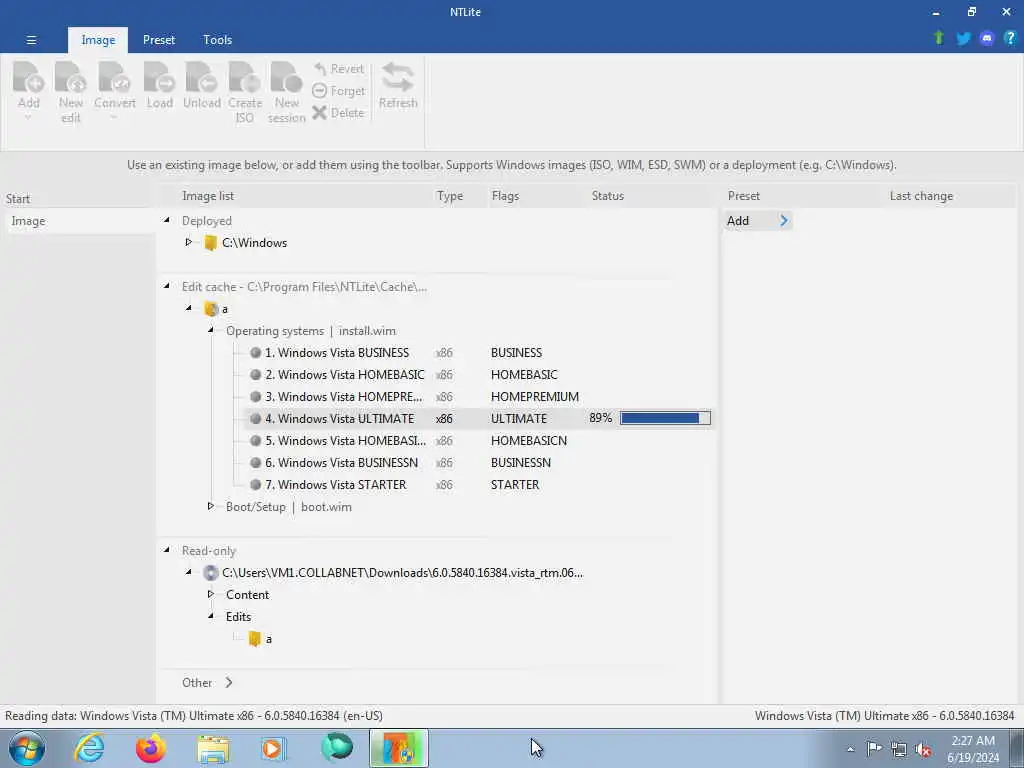
Task: Click the Refresh toolbar icon
Action: (398, 78)
